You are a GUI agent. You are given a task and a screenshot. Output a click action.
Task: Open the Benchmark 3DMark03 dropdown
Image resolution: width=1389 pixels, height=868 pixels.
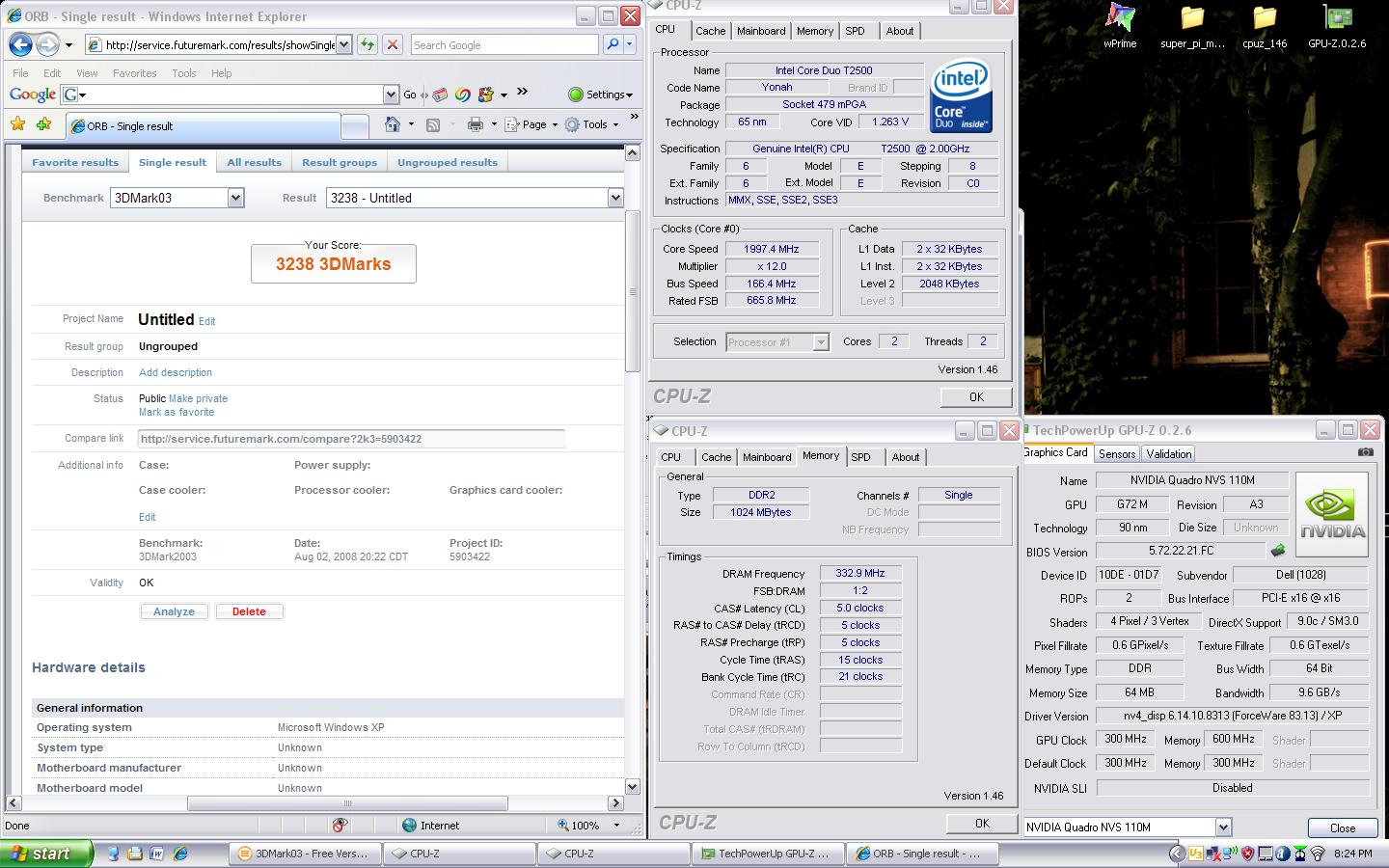[235, 198]
